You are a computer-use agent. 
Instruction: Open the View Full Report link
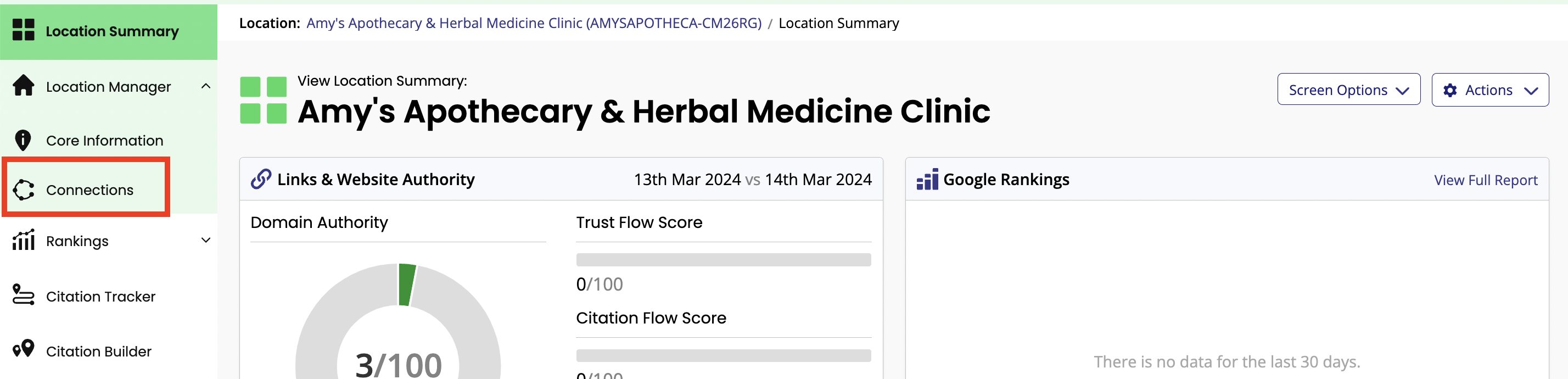[x=1485, y=180]
